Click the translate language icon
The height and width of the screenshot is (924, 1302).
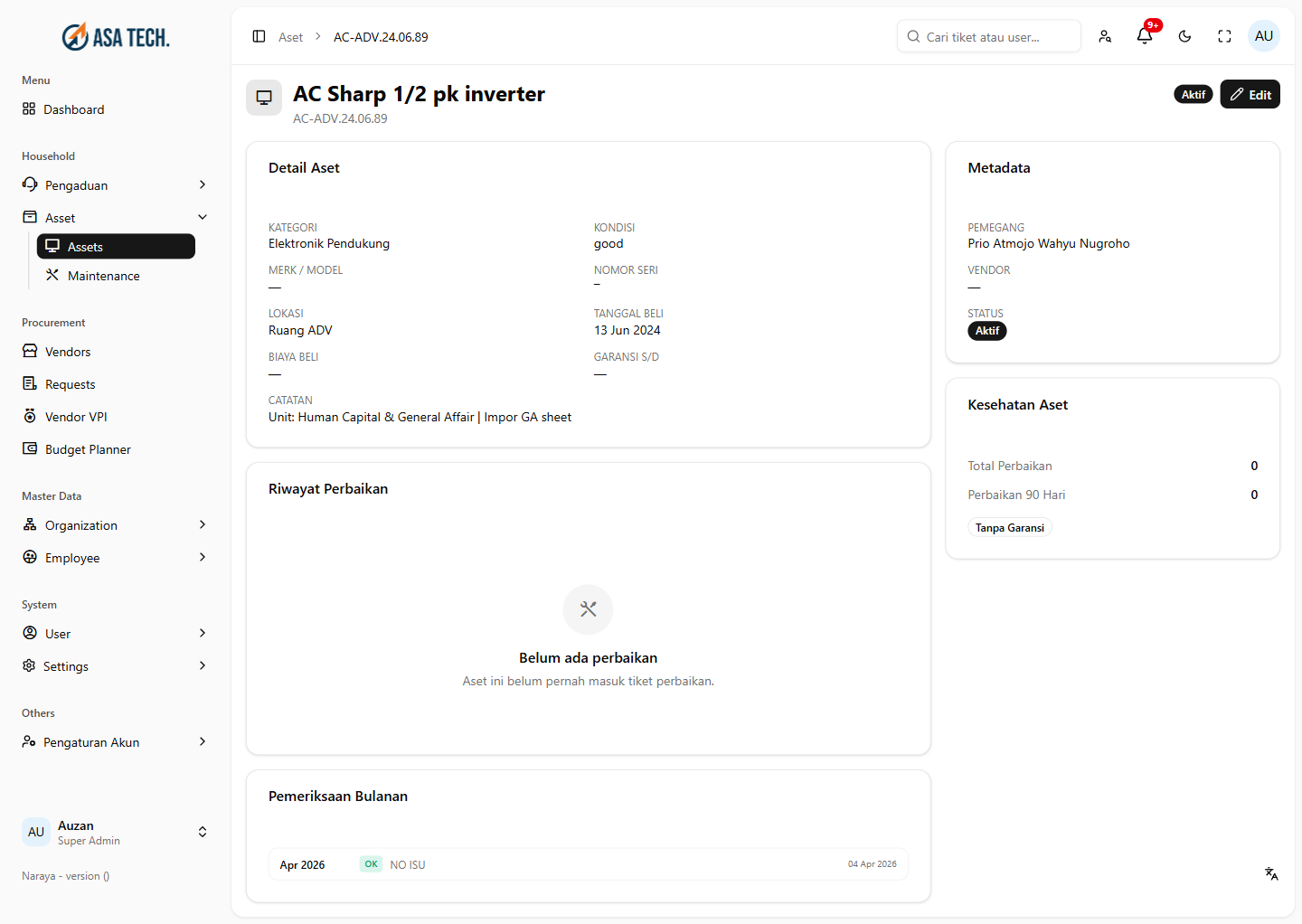pos(1271,873)
